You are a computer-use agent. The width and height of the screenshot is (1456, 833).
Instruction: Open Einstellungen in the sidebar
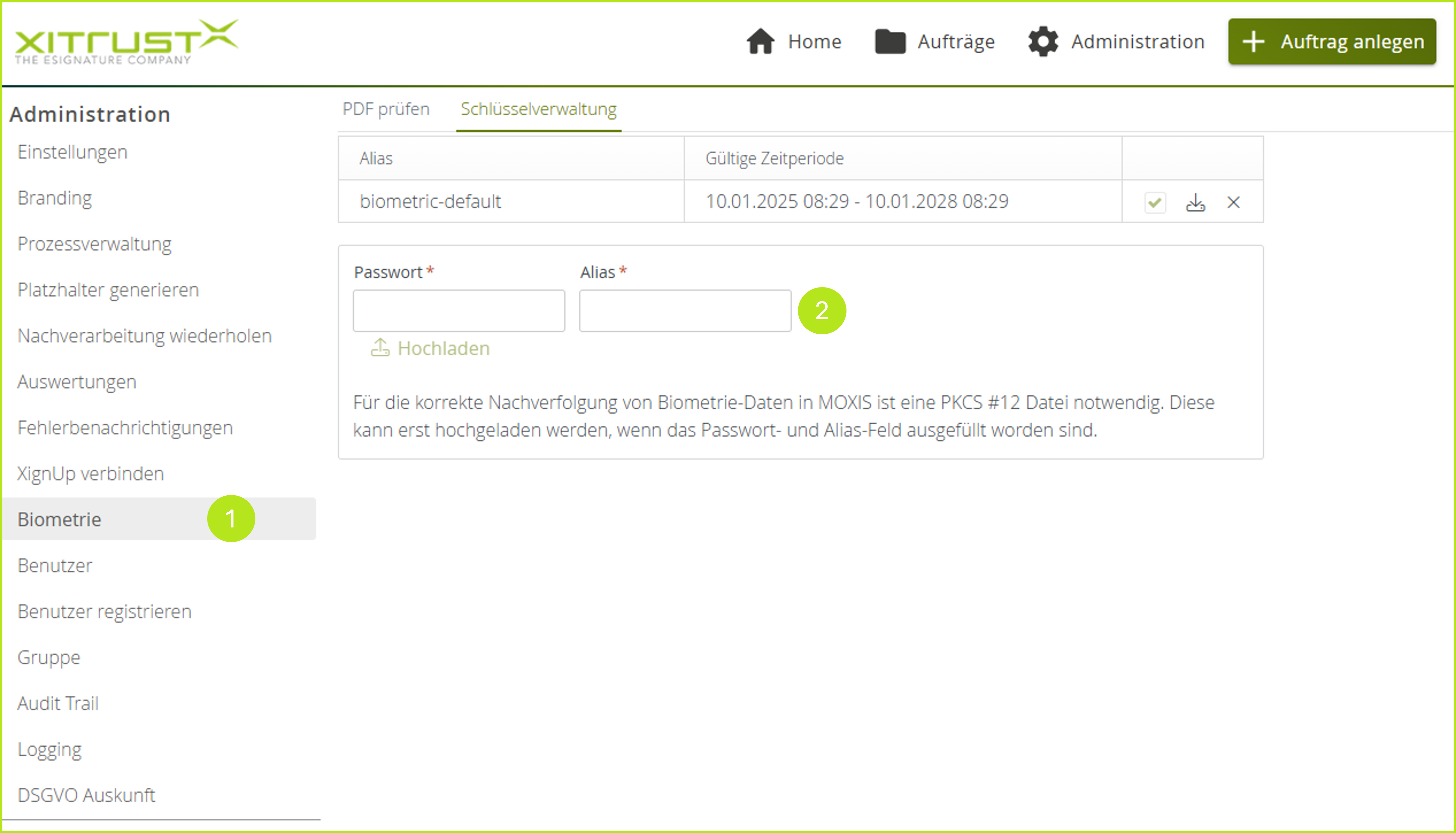coord(73,152)
